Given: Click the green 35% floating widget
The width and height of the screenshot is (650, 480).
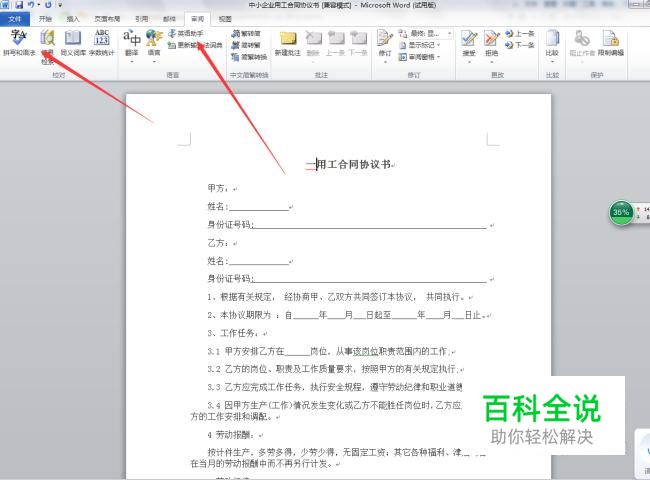Looking at the screenshot, I should 621,212.
